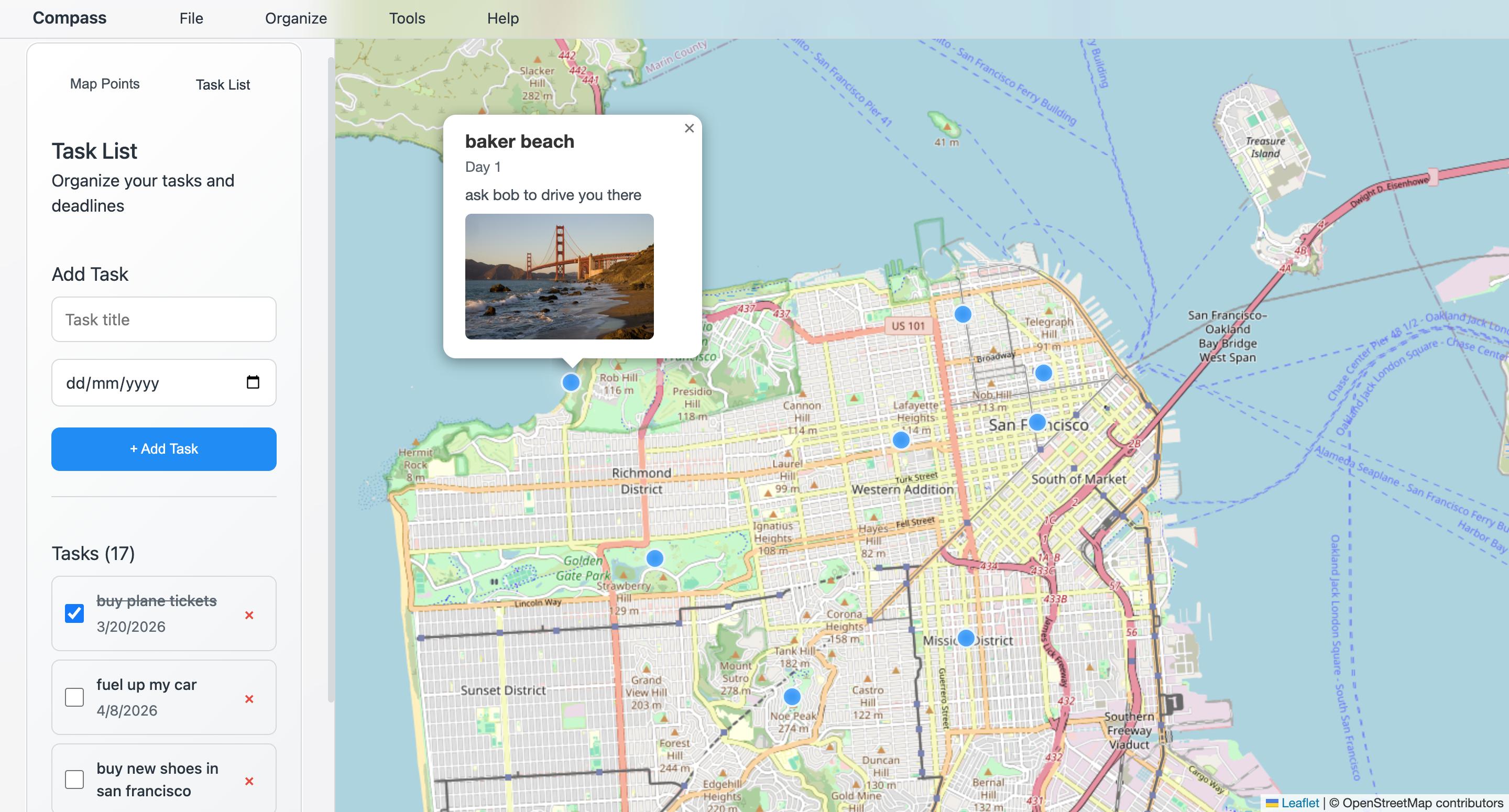
Task: Uncheck the 'buy plane tickets' checkbox
Action: pos(74,613)
